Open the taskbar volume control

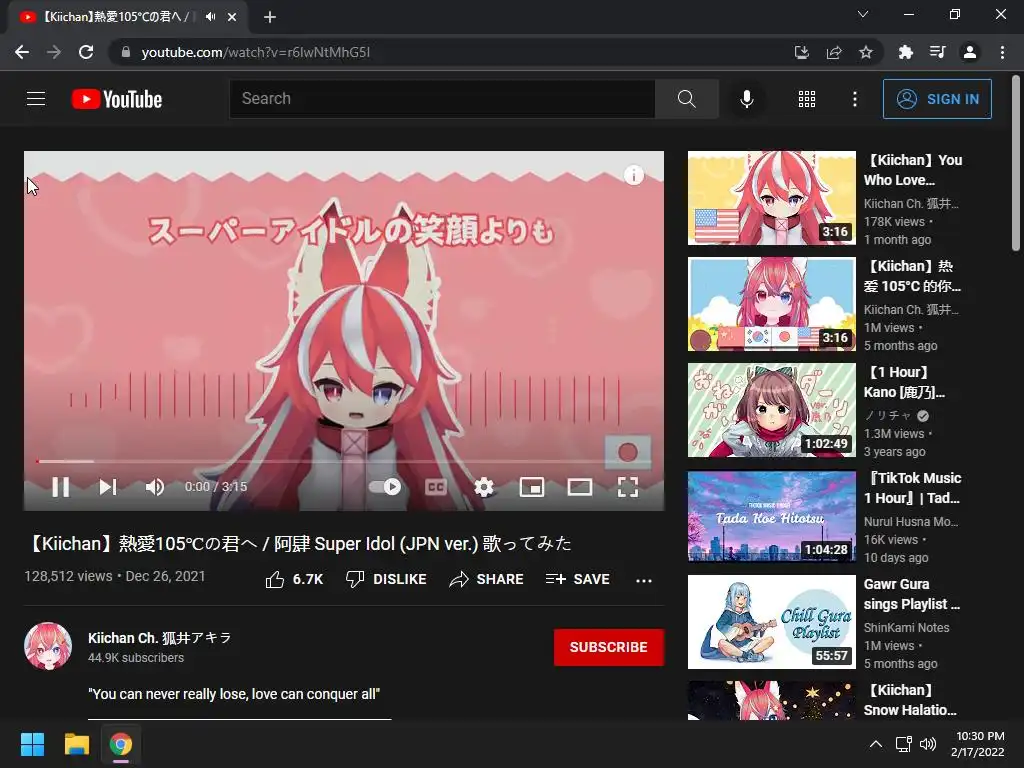coord(927,744)
